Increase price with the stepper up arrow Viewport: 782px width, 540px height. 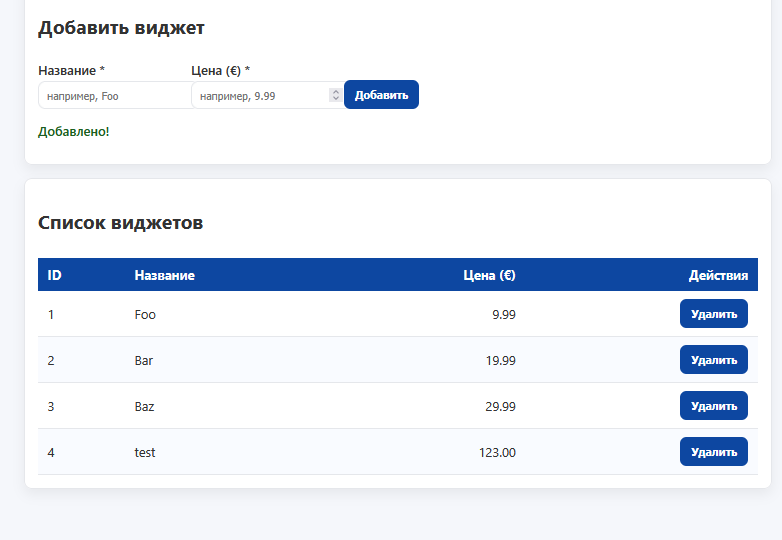[x=335, y=92]
